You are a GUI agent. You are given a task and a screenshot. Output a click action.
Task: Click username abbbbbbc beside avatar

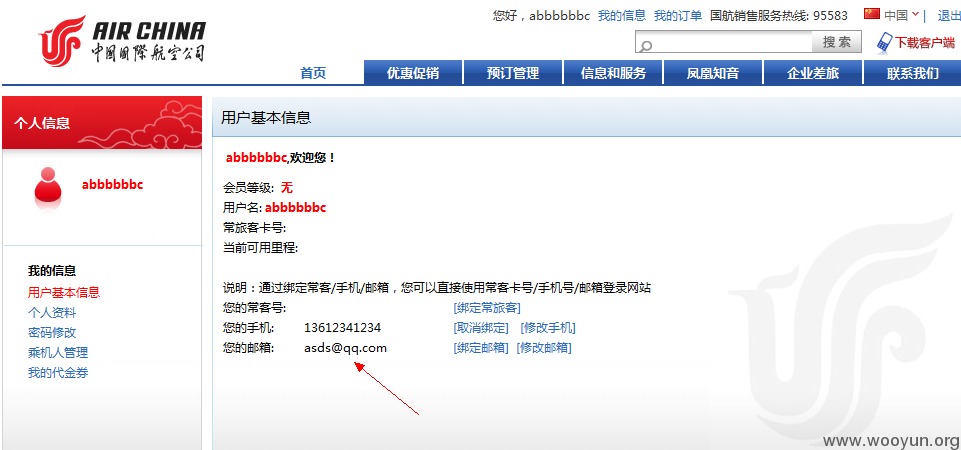pos(112,185)
